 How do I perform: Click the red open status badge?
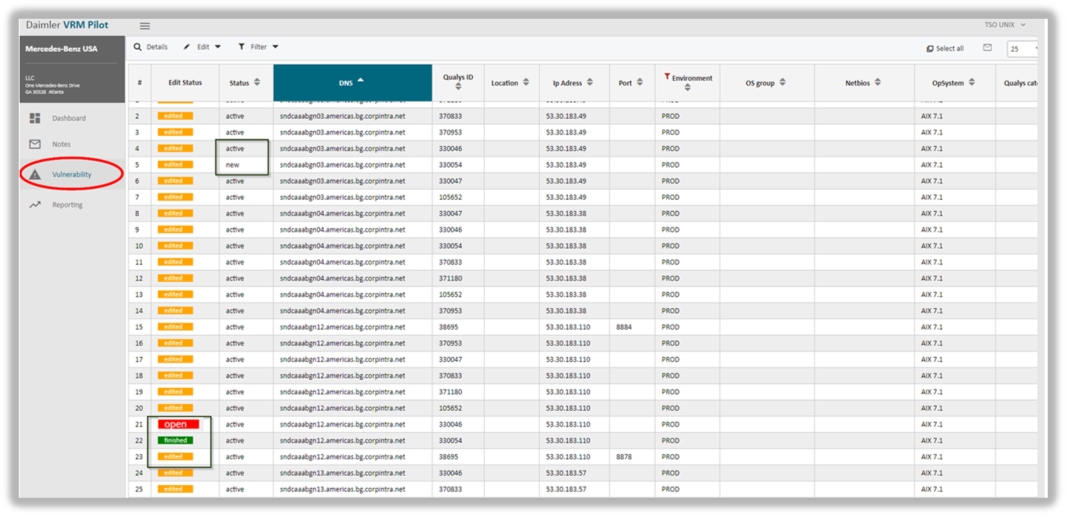(175, 424)
